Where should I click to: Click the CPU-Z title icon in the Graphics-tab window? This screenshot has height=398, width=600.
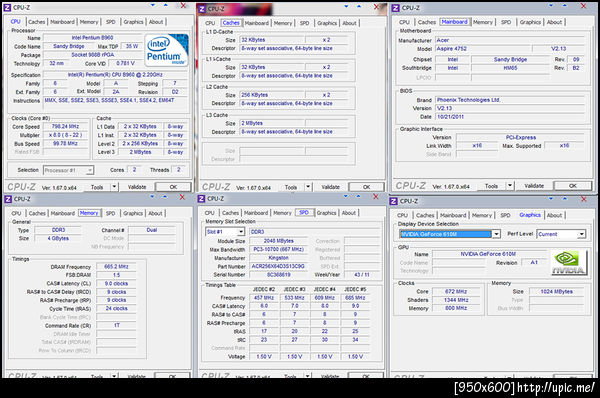pos(394,201)
